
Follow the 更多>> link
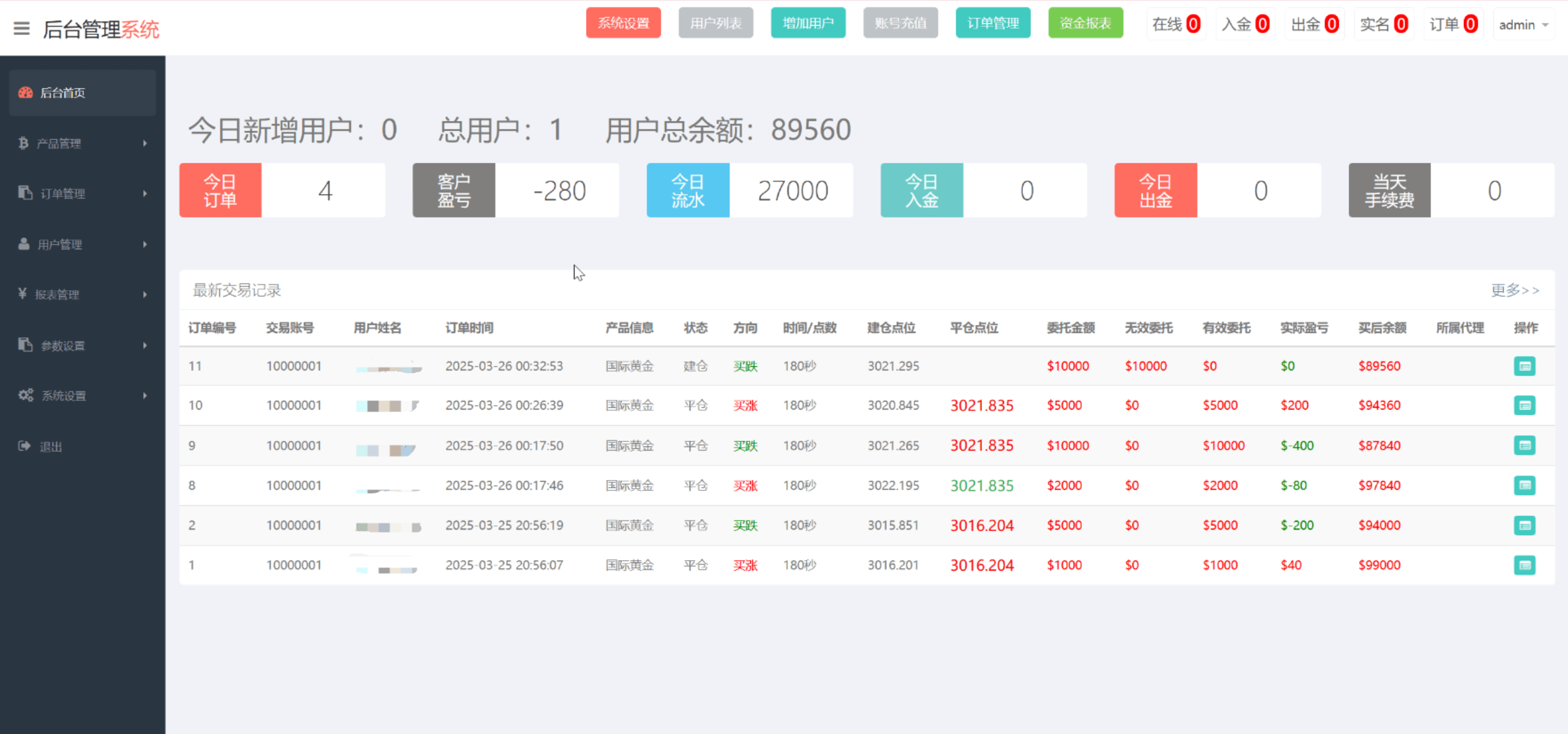pyautogui.click(x=1515, y=290)
